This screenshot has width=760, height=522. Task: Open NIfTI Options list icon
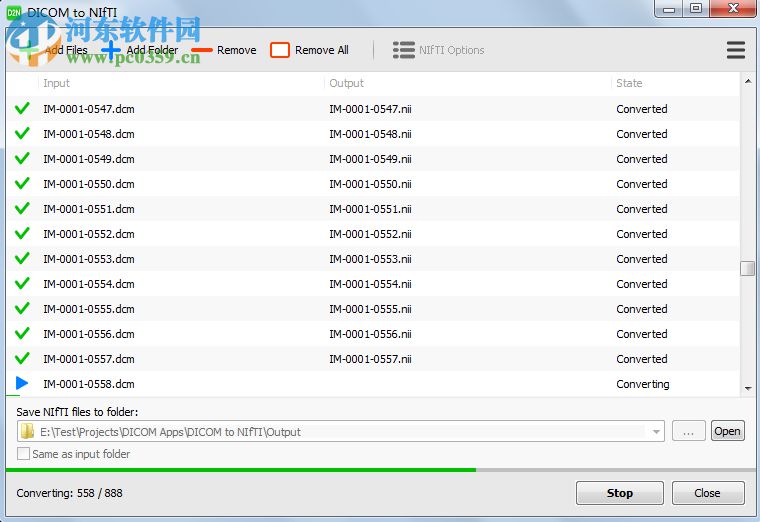(x=404, y=50)
